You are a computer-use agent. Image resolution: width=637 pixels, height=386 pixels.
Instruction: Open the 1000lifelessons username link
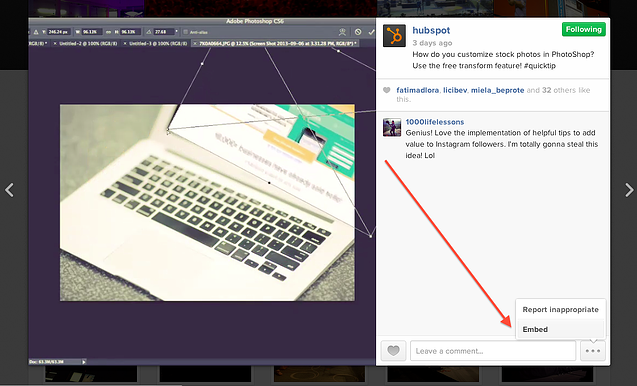tap(435, 122)
